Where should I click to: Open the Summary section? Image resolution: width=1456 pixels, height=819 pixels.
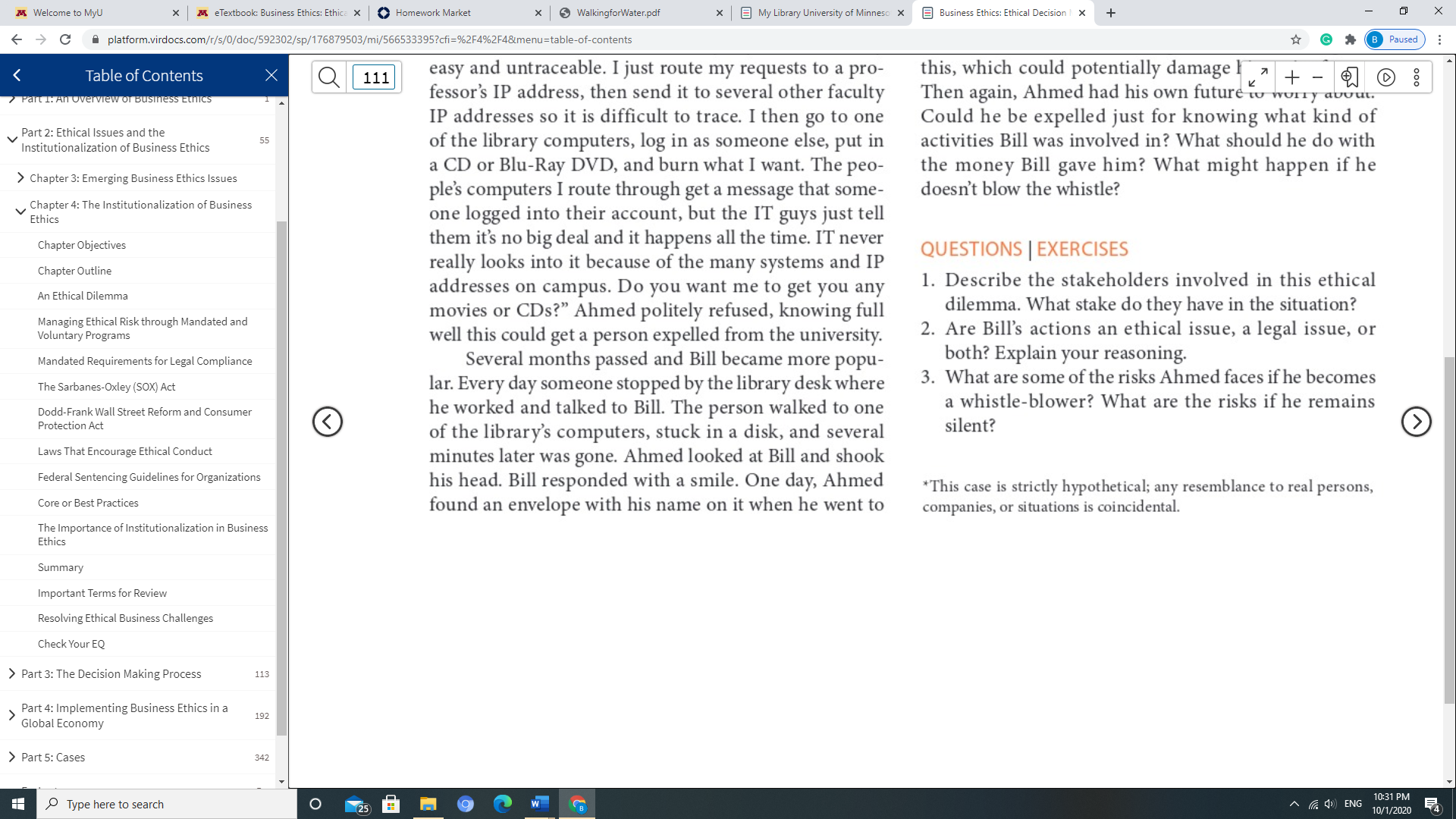61,567
